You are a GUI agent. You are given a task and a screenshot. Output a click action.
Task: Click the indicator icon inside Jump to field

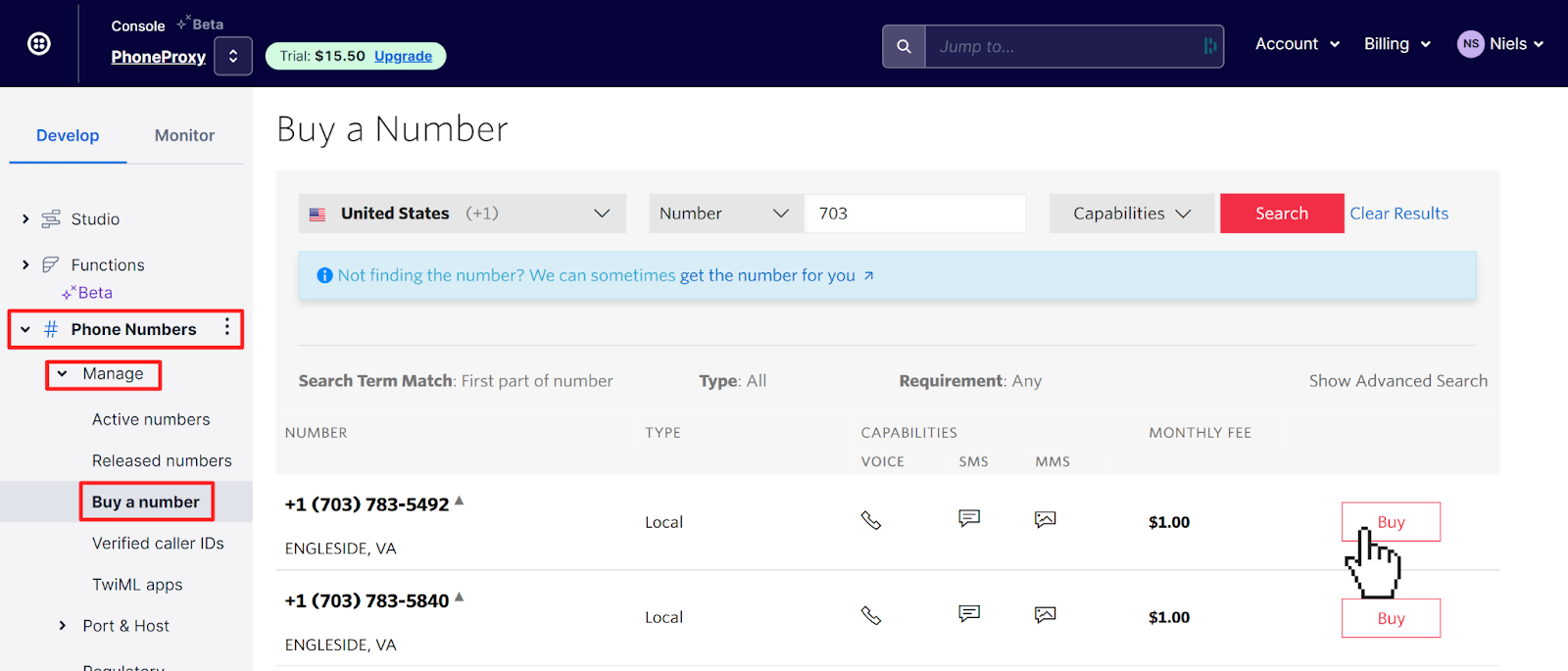click(x=1210, y=46)
